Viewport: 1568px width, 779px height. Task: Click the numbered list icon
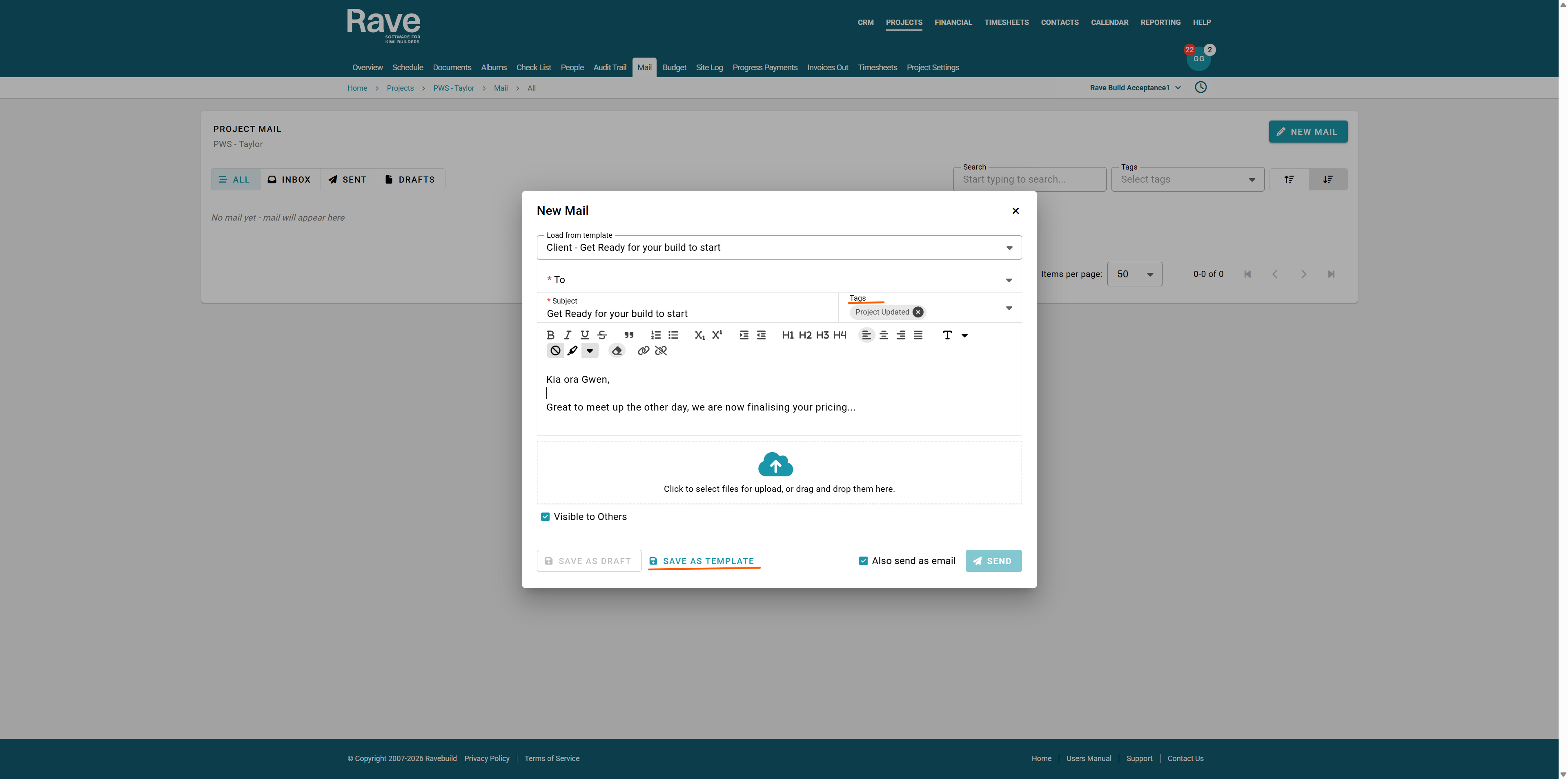(655, 335)
